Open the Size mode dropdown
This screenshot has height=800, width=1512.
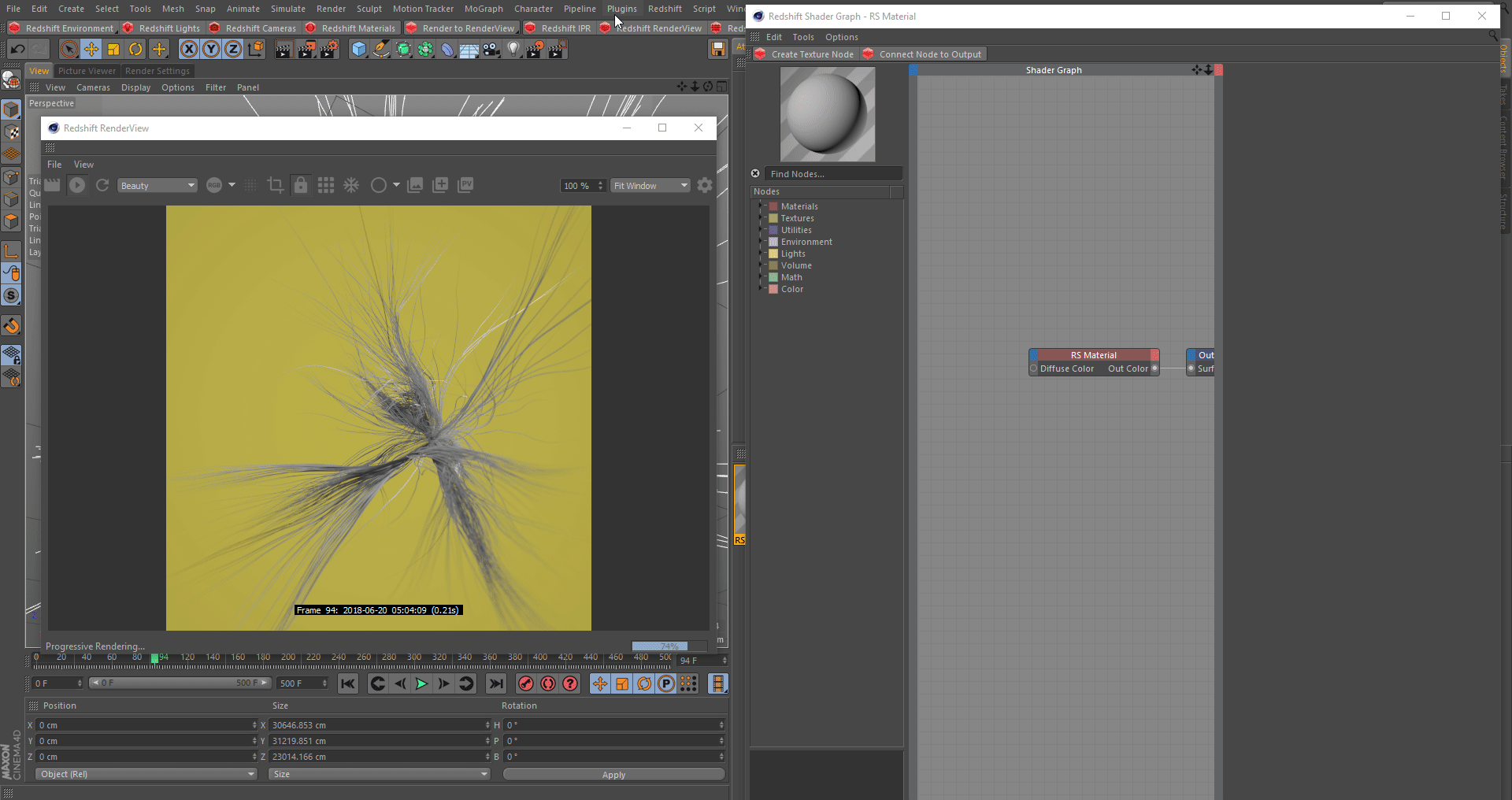point(379,774)
